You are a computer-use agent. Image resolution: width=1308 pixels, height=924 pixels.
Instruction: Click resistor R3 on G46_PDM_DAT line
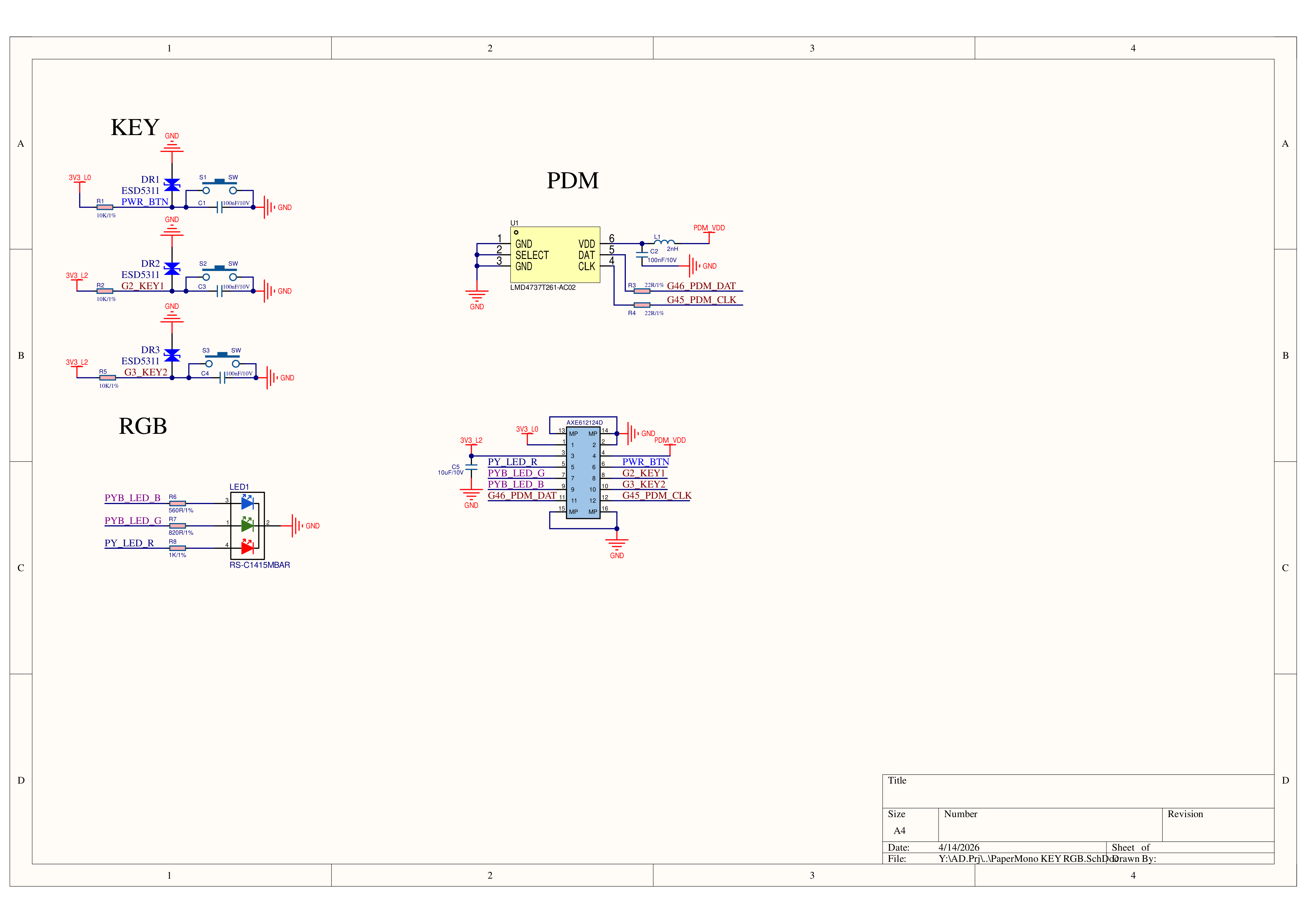click(x=642, y=291)
